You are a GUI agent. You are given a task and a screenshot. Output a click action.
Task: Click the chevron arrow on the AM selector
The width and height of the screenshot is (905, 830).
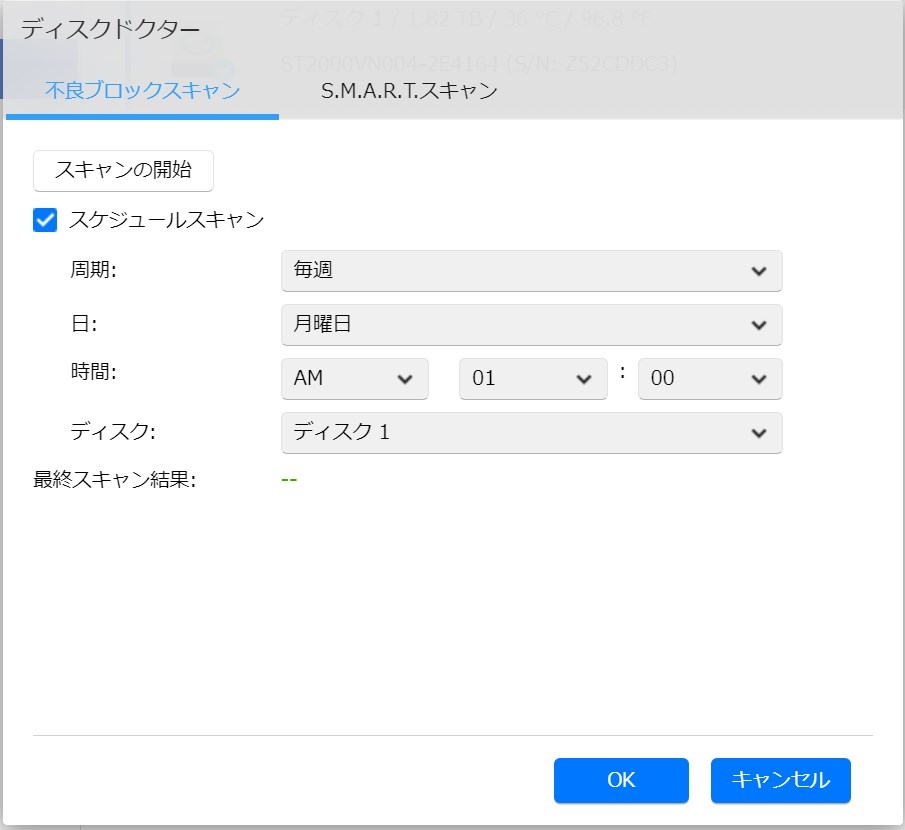[x=405, y=379]
